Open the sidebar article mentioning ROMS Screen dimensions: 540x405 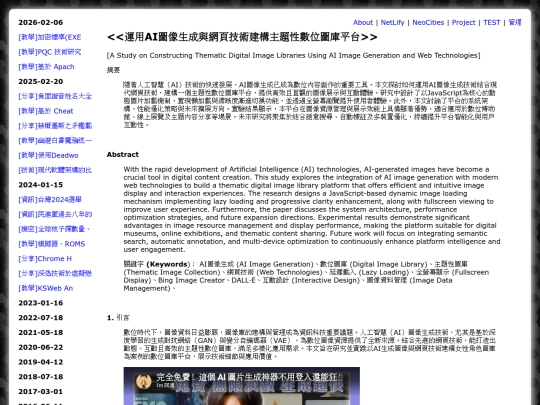tap(52, 244)
